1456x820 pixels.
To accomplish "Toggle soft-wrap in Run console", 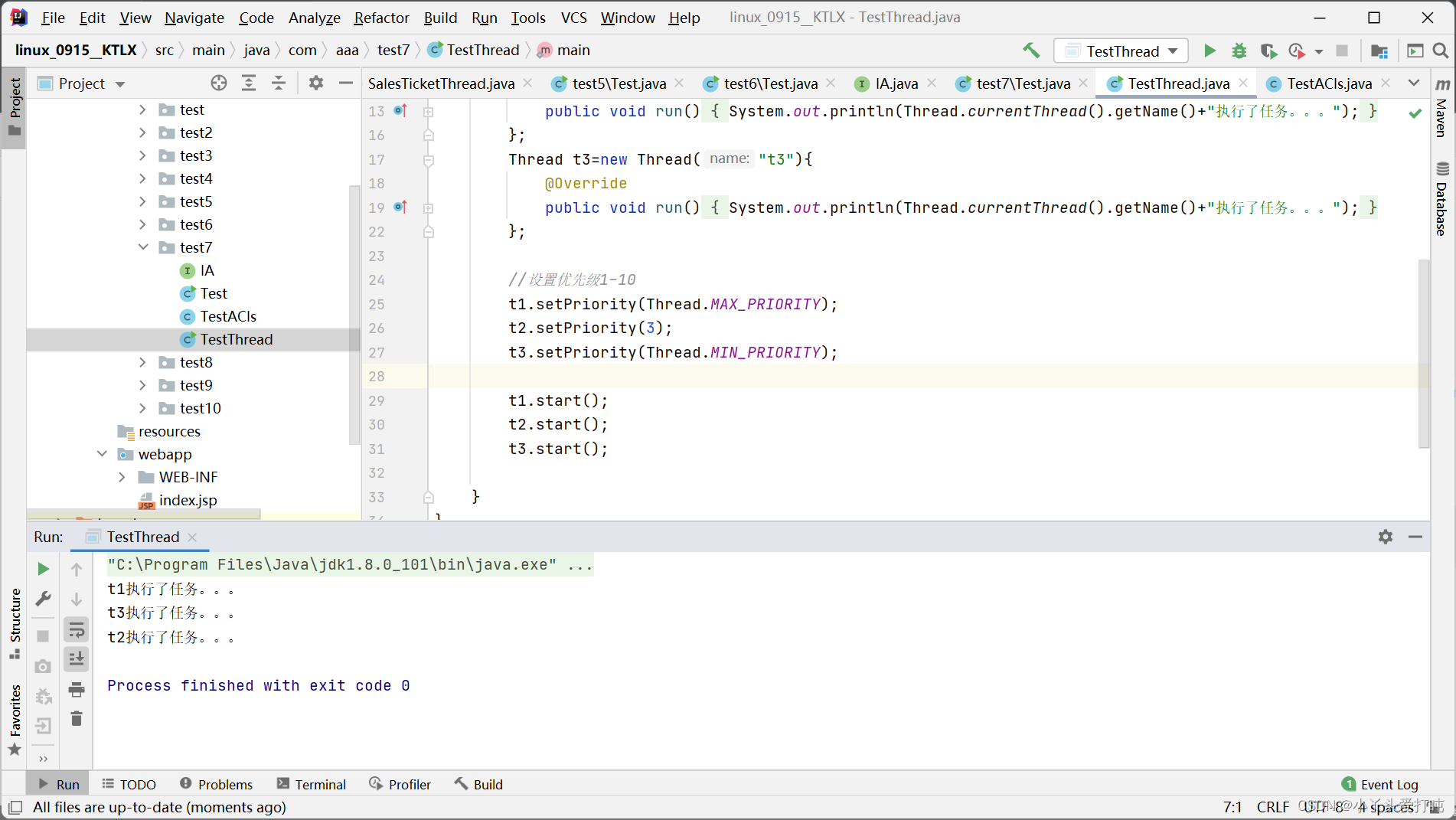I will pyautogui.click(x=77, y=629).
